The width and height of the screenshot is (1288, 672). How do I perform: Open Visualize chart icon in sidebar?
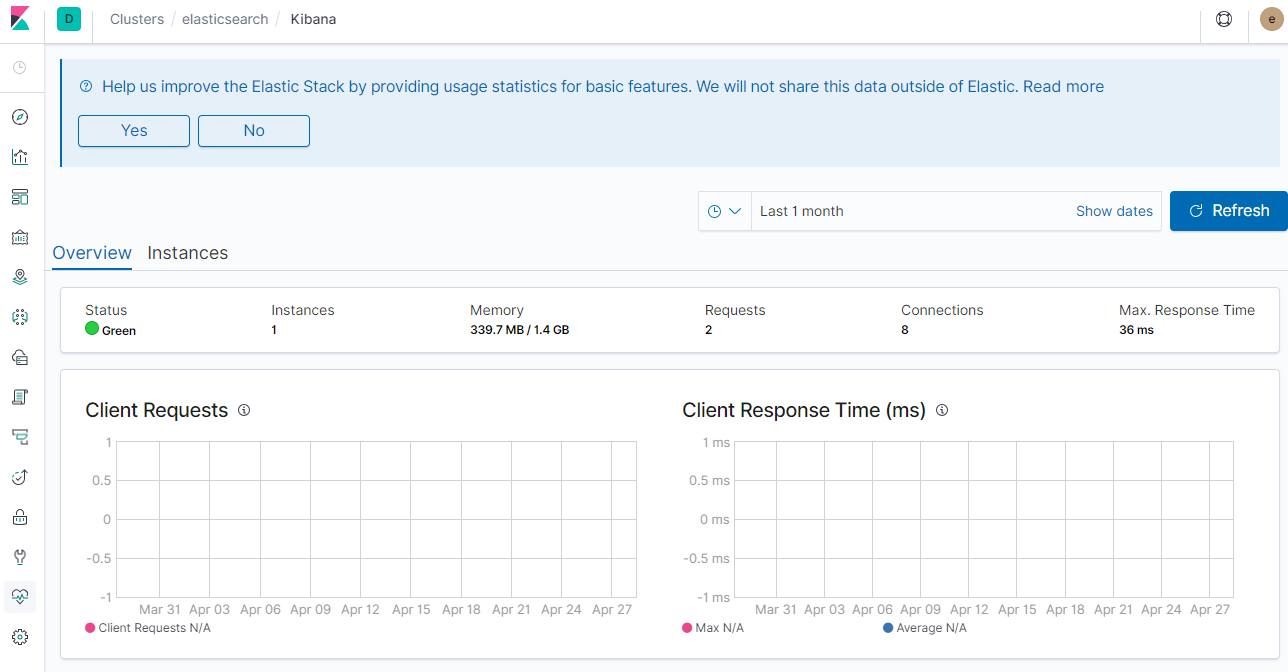pos(20,157)
